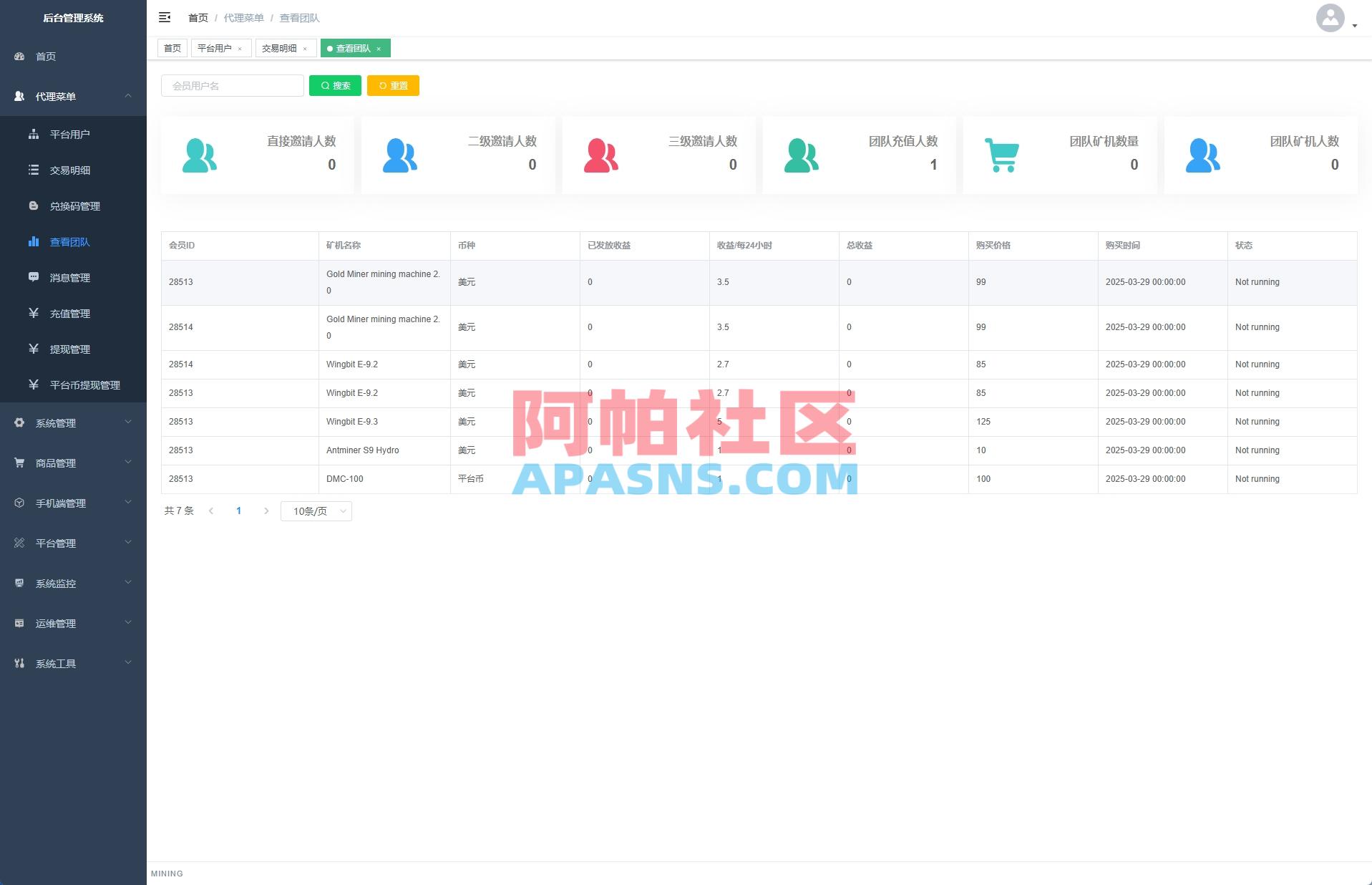The height and width of the screenshot is (885, 1372).
Task: Click the 系统监控 monitor icon
Action: pyautogui.click(x=19, y=583)
